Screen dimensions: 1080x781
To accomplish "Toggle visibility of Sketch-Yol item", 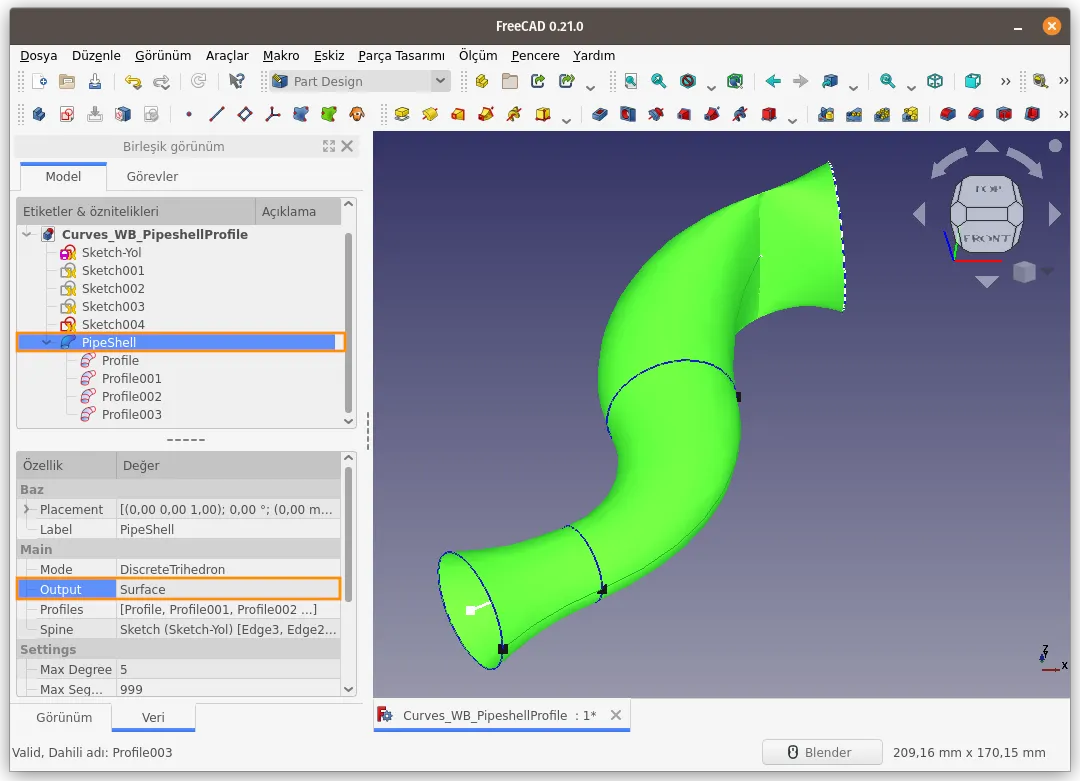I will (x=68, y=253).
